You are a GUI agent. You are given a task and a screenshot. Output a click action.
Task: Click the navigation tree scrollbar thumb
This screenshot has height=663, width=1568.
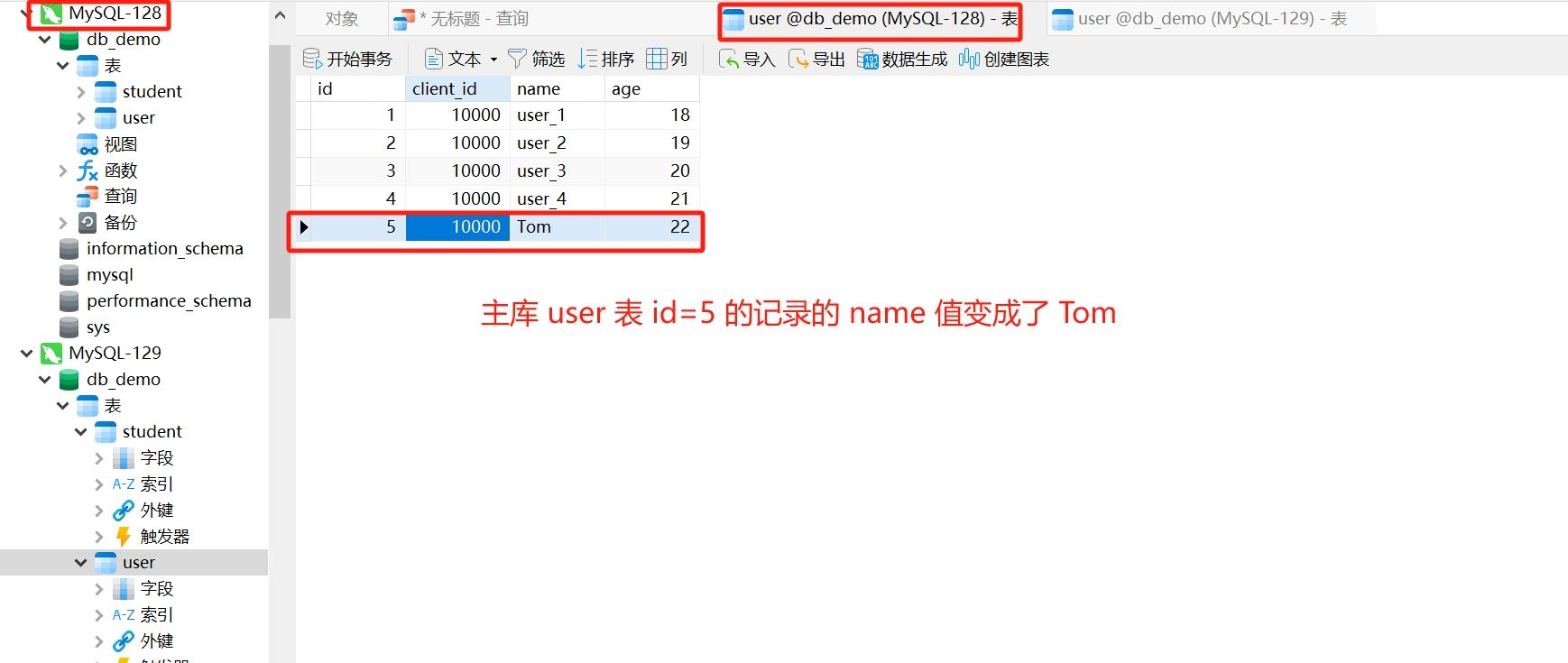tap(280, 180)
